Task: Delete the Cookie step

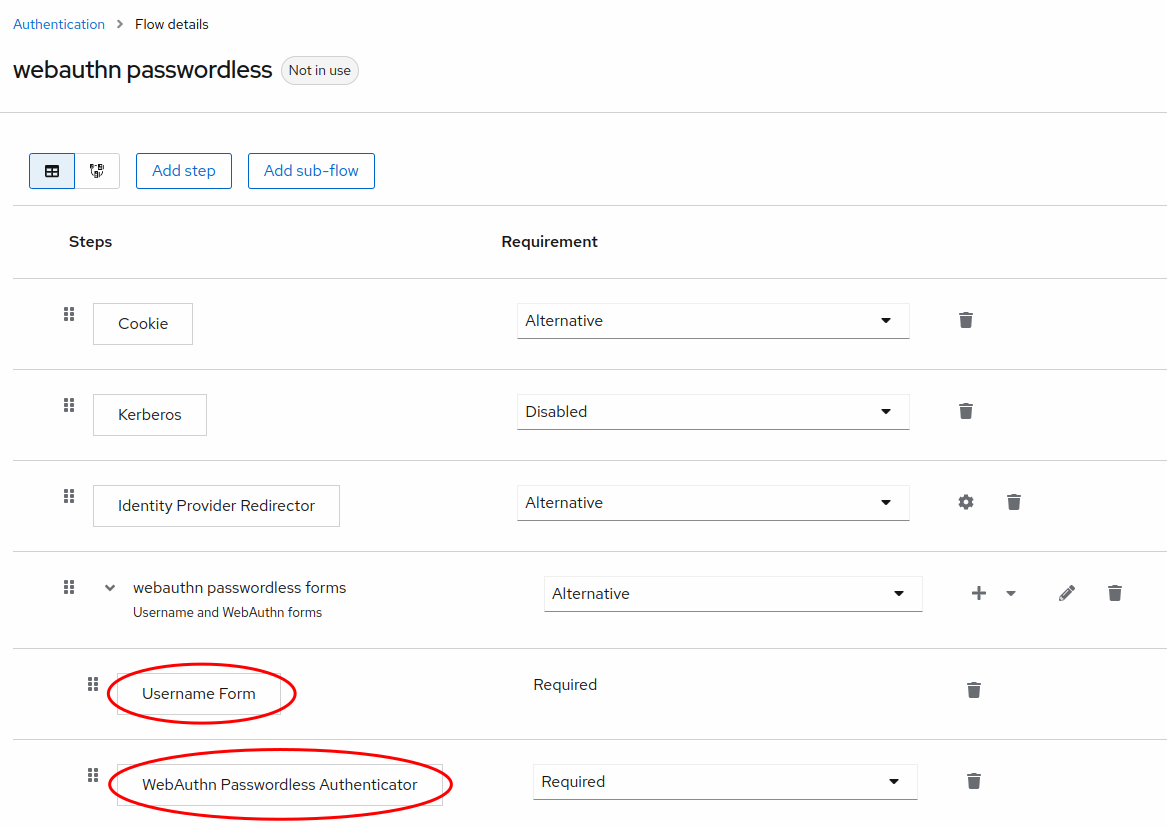Action: click(x=966, y=320)
